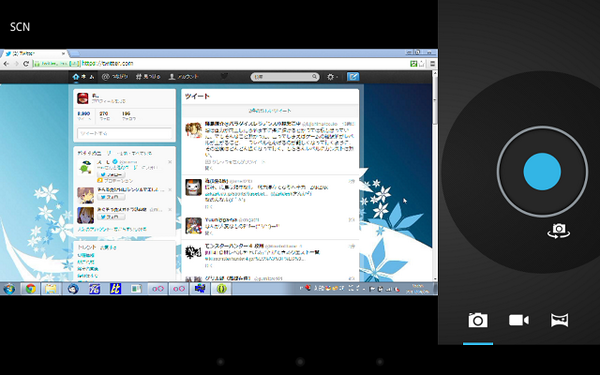This screenshot has height=375, width=600.
Task: Click Windows Start orb in viewfinder taskbar
Action: click(9, 289)
